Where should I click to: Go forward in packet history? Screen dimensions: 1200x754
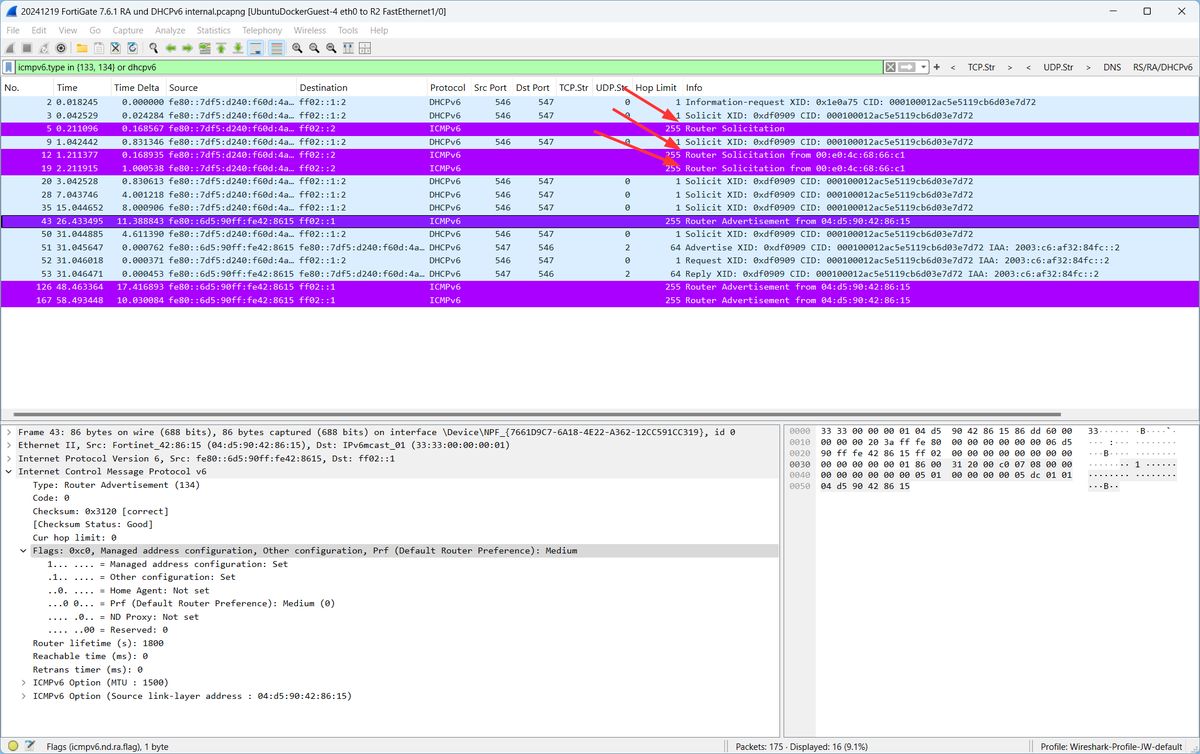[x=188, y=47]
